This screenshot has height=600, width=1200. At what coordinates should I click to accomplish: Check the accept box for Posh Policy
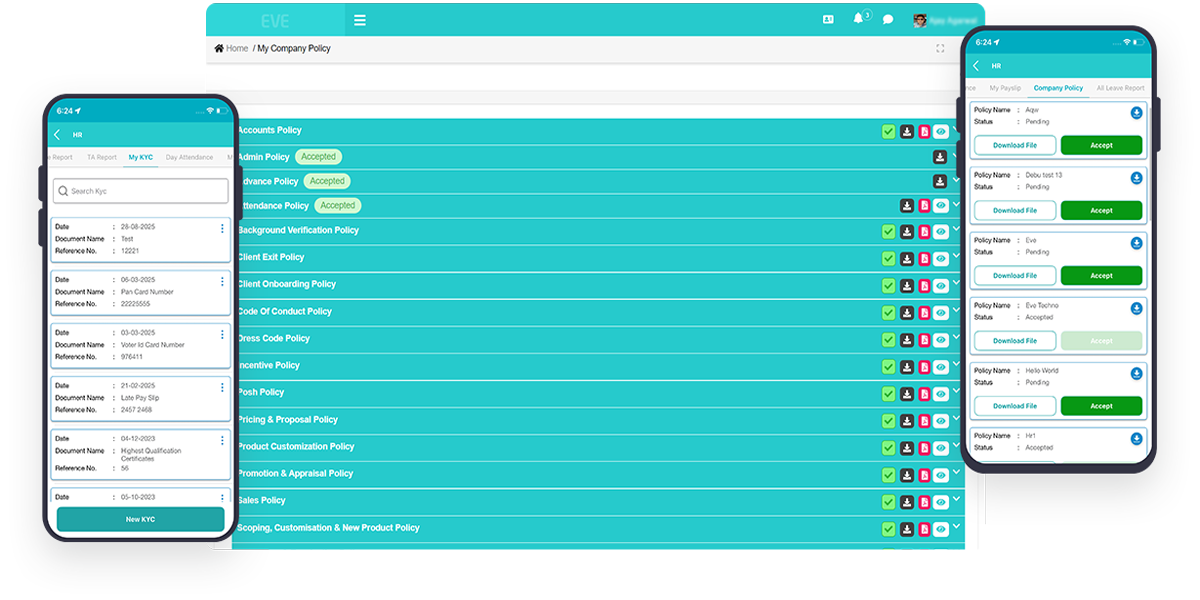click(888, 394)
